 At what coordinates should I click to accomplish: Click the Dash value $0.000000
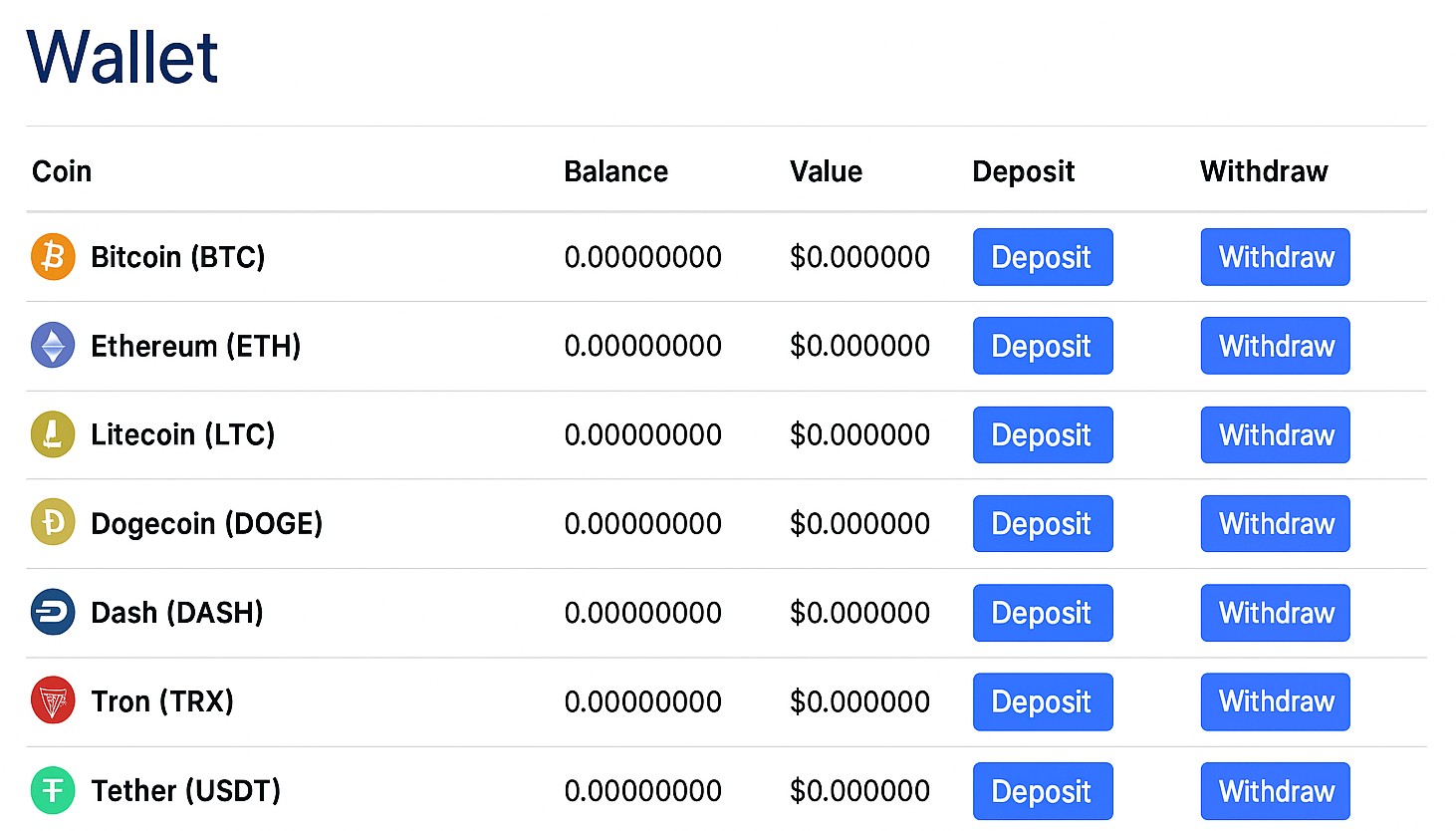(859, 613)
